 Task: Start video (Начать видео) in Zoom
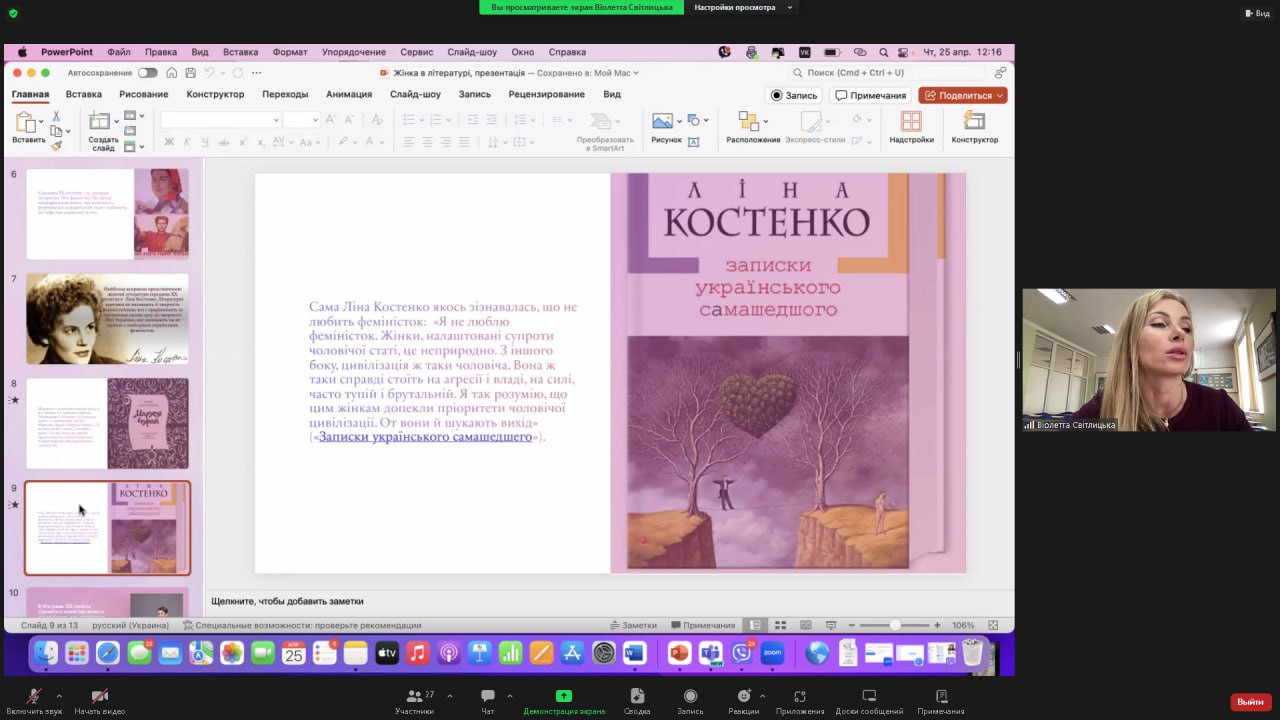point(99,696)
